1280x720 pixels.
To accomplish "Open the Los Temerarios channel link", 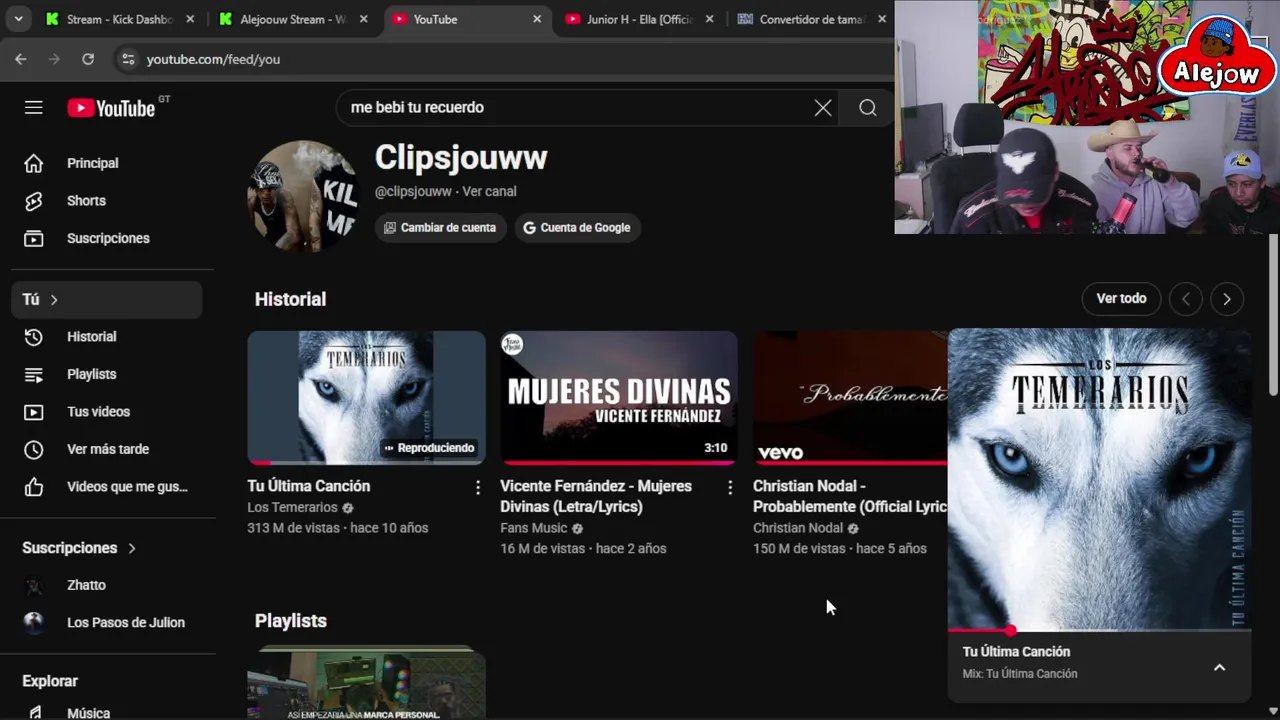I will (292, 508).
